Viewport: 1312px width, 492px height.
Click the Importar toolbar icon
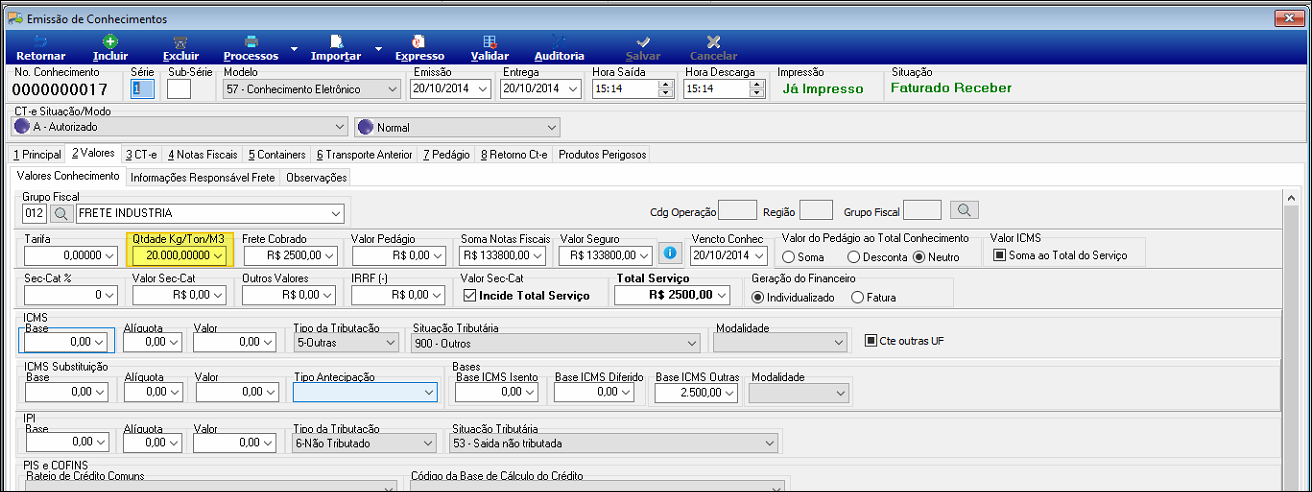[x=338, y=42]
